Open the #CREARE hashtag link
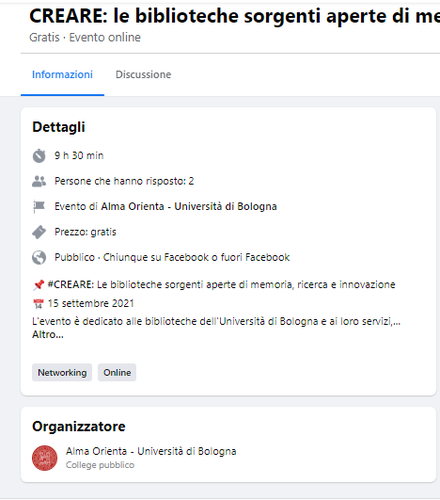This screenshot has height=500, width=440. pos(71,285)
